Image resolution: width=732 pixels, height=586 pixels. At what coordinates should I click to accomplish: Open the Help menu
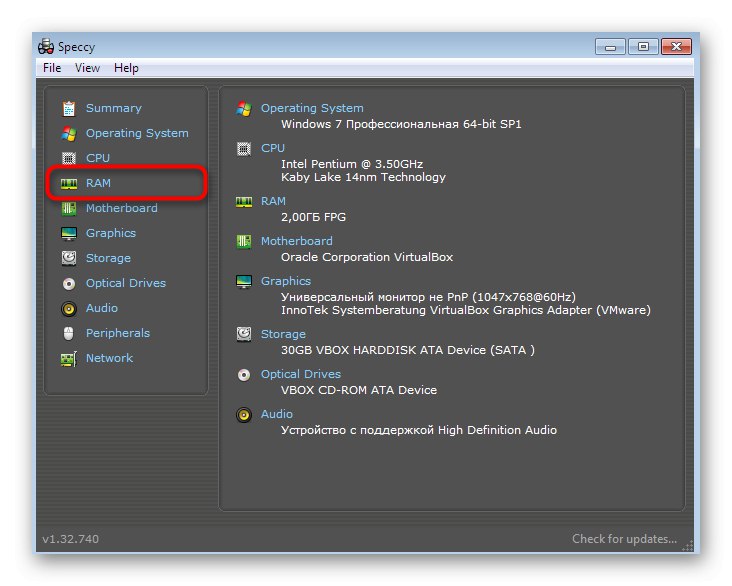(126, 68)
